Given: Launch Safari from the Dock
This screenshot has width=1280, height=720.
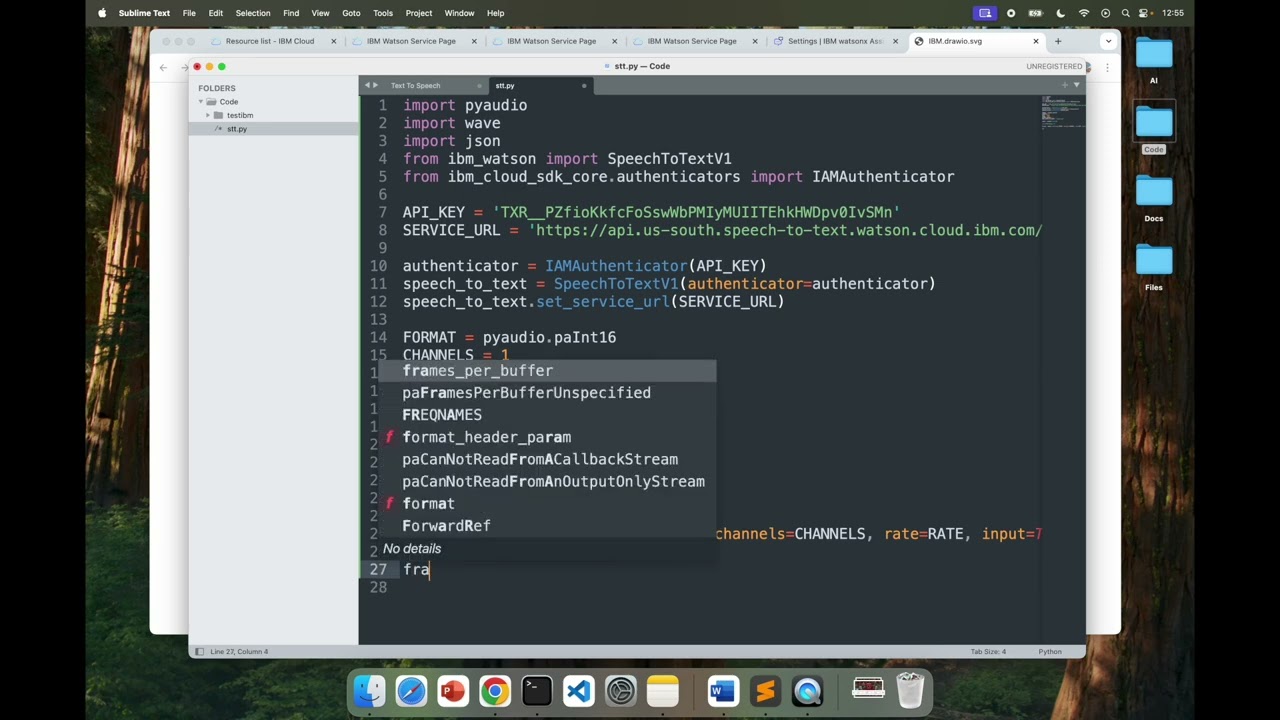Looking at the screenshot, I should point(411,691).
